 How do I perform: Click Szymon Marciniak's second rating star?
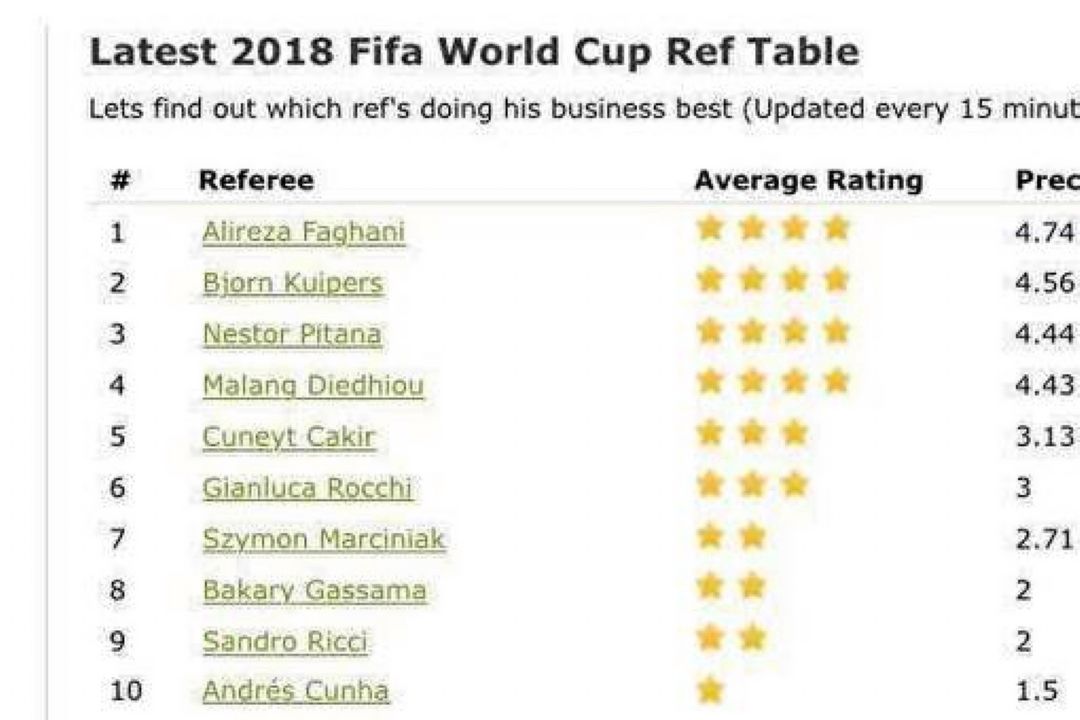[x=752, y=536]
